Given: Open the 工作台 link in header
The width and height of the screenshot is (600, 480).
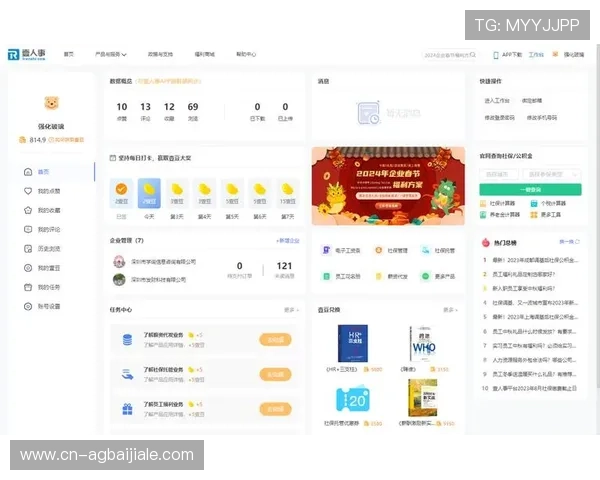Looking at the screenshot, I should [536, 55].
